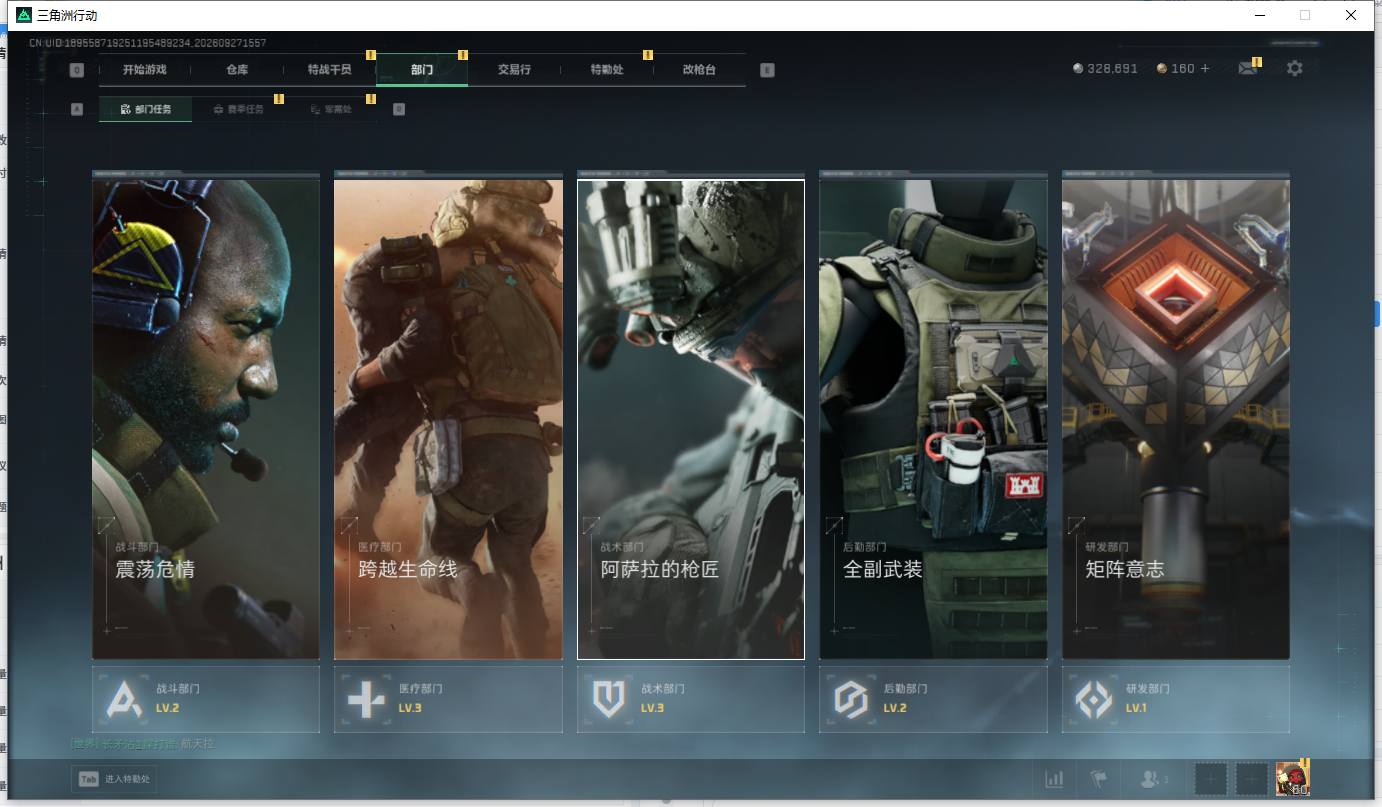Click the gold coin currency icon
1382x807 pixels.
click(1162, 69)
